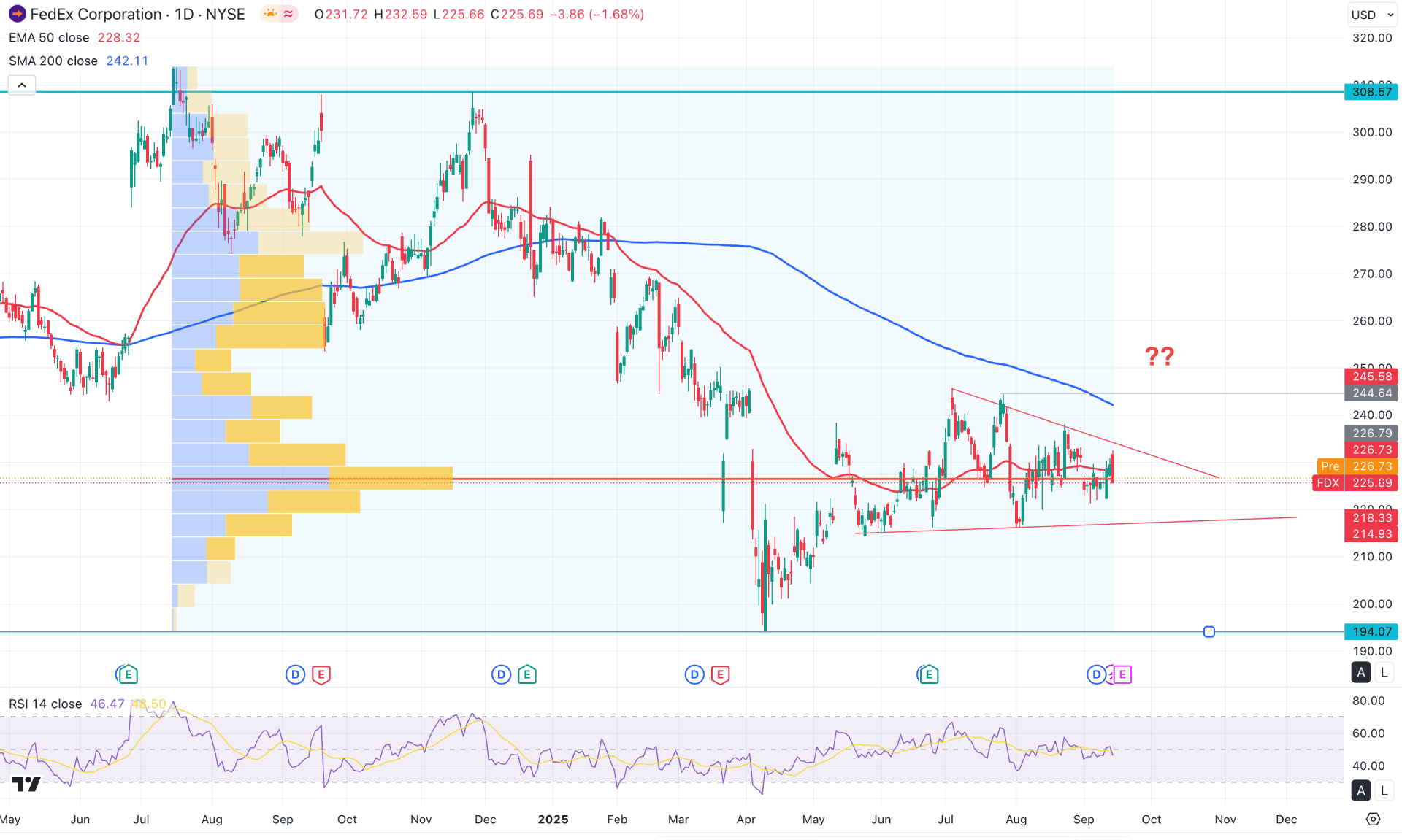
Task: Select the 194.07 horizontal line handle
Action: coord(1209,631)
